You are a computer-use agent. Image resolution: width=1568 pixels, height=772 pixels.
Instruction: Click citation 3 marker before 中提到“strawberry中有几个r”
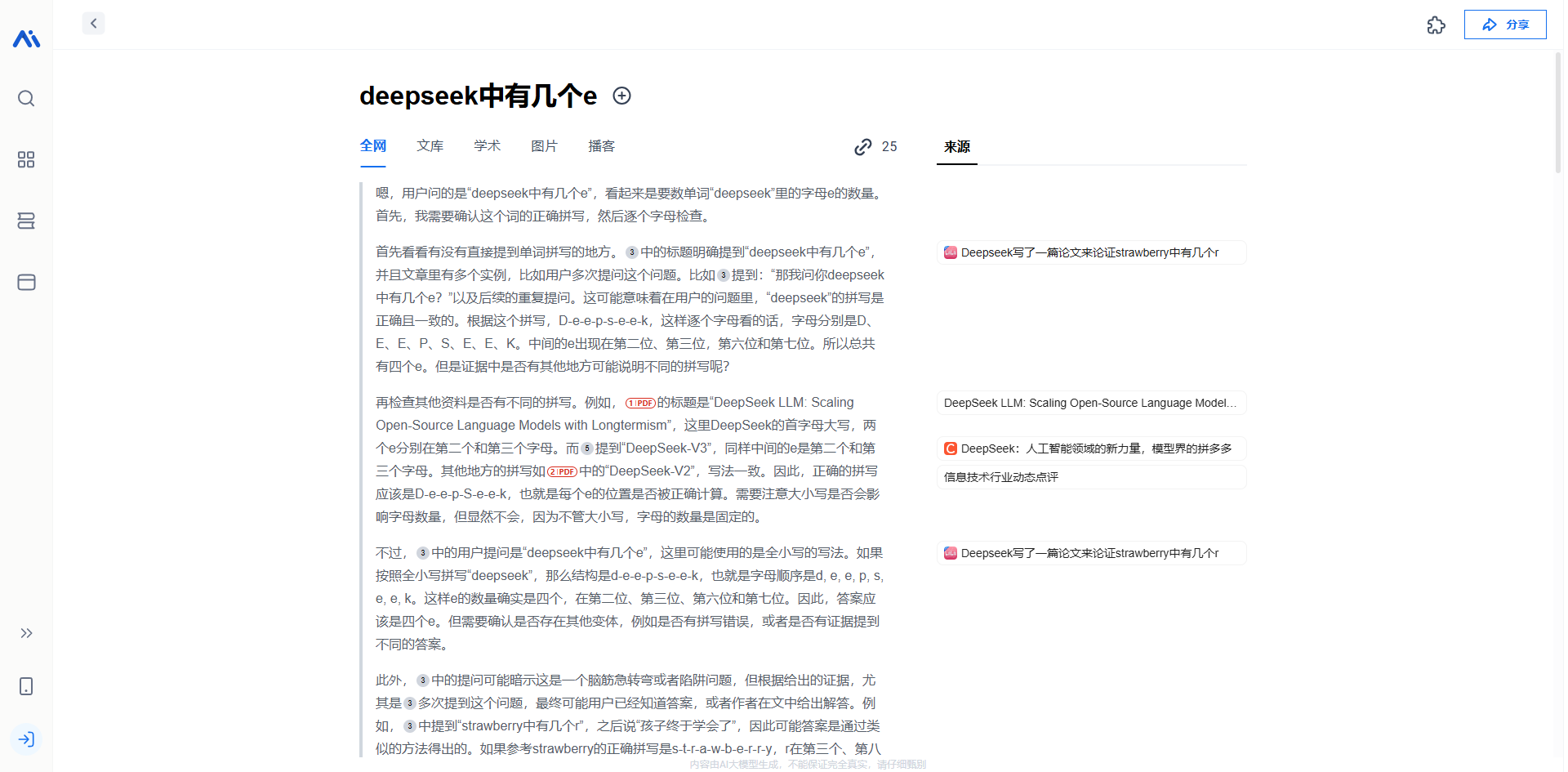409,726
